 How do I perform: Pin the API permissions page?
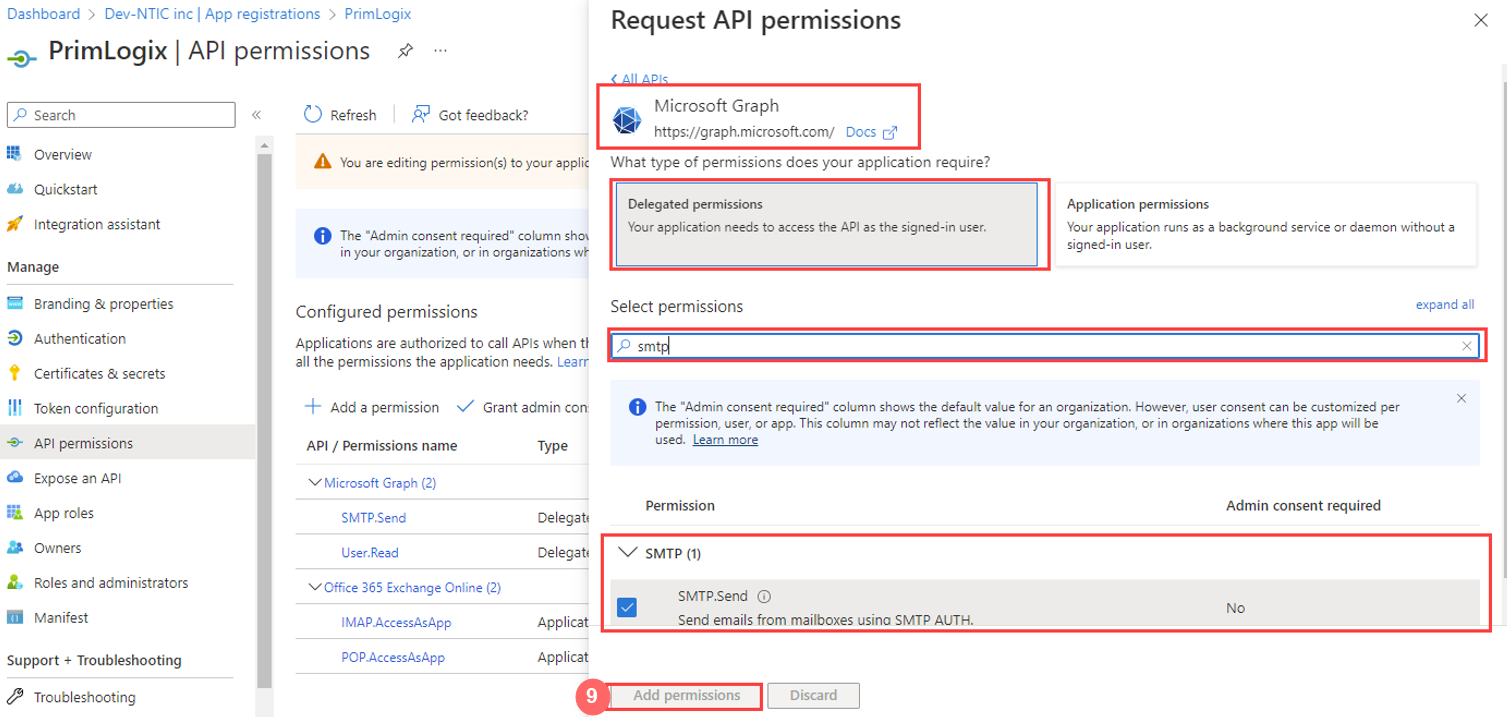point(405,51)
